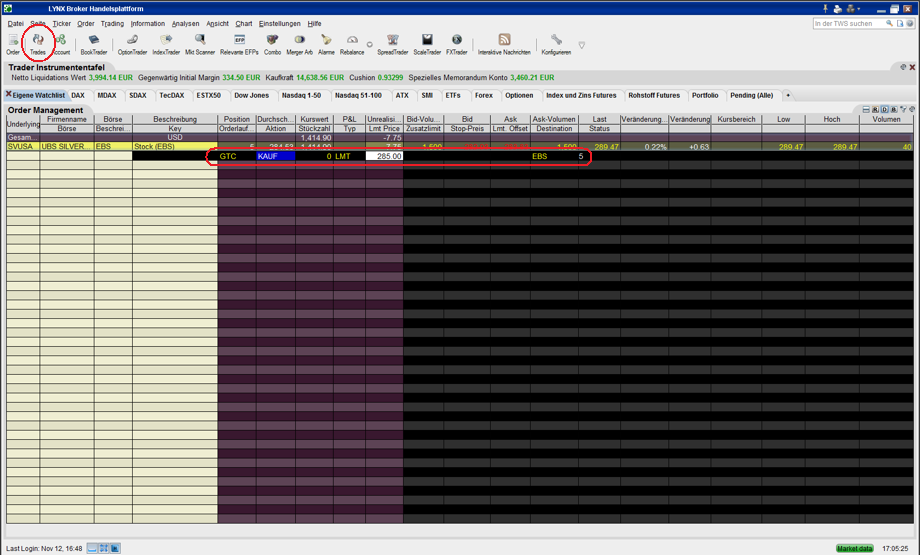The image size is (920, 555).
Task: Select the Portfolio tab
Action: coord(705,95)
